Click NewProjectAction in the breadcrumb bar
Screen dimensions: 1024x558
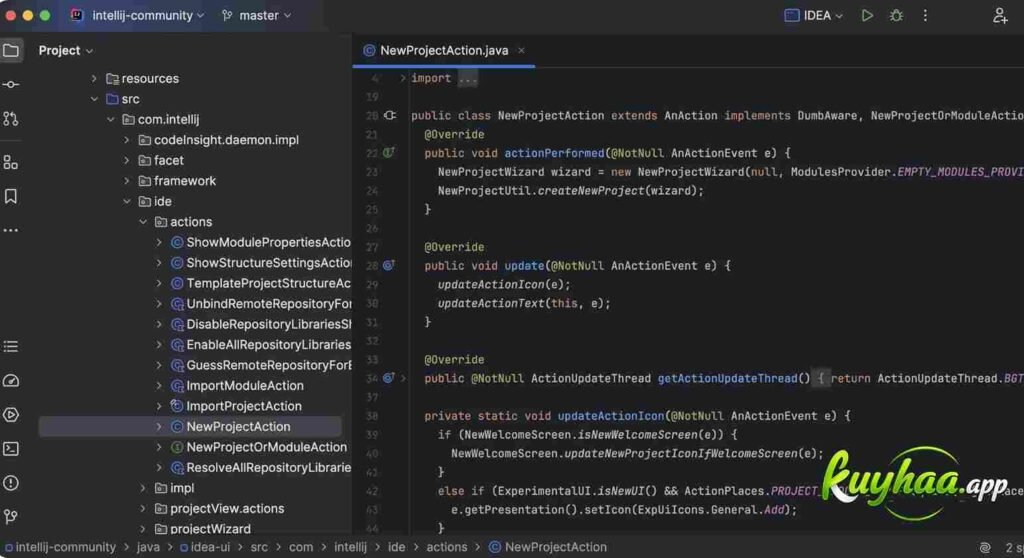pyautogui.click(x=556, y=548)
